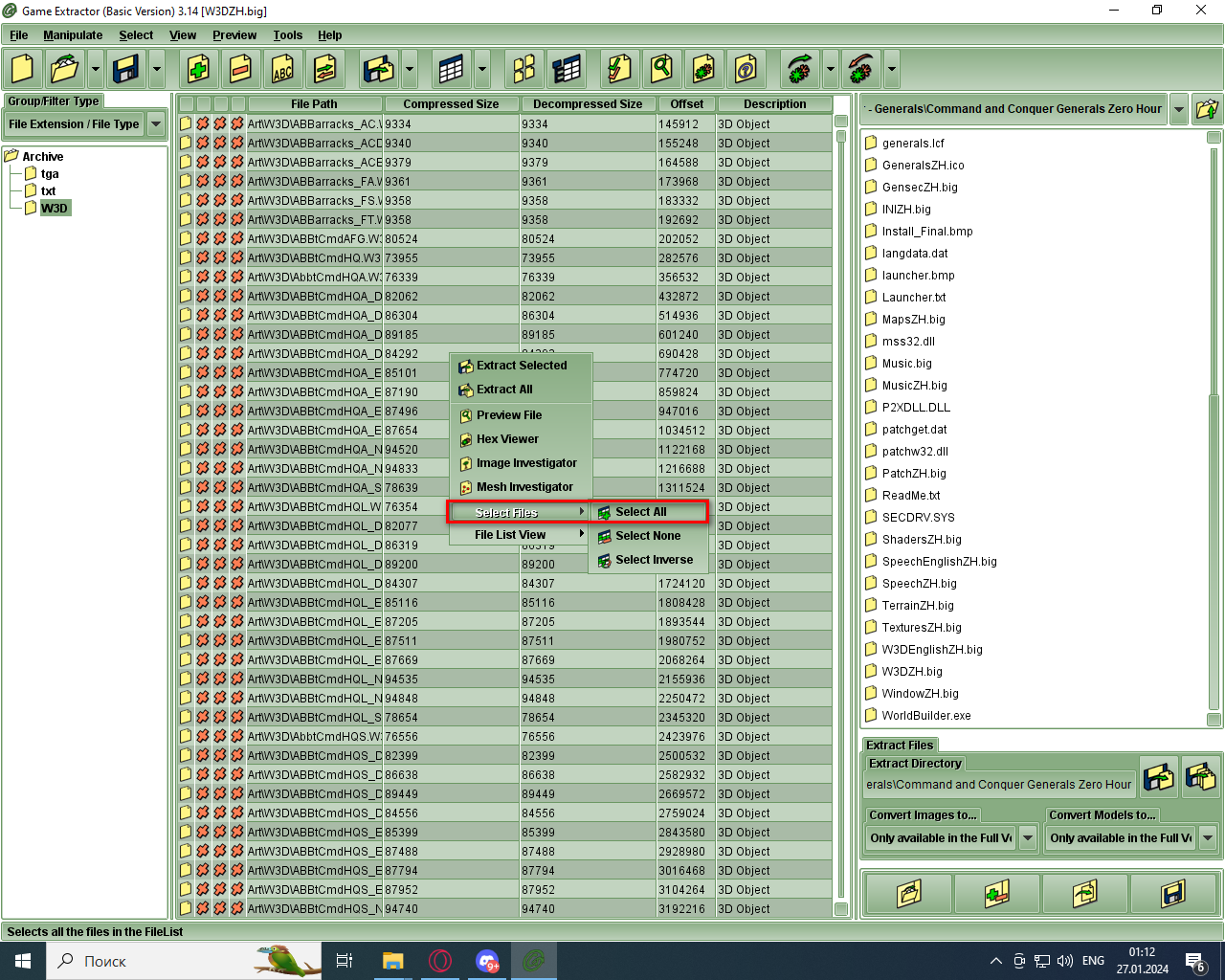Click bottom panel open-folder button

point(908,894)
